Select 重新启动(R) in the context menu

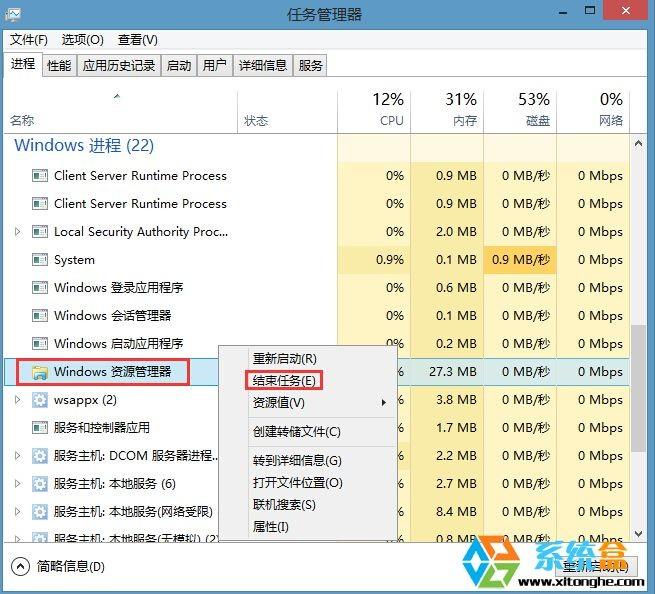(x=285, y=359)
